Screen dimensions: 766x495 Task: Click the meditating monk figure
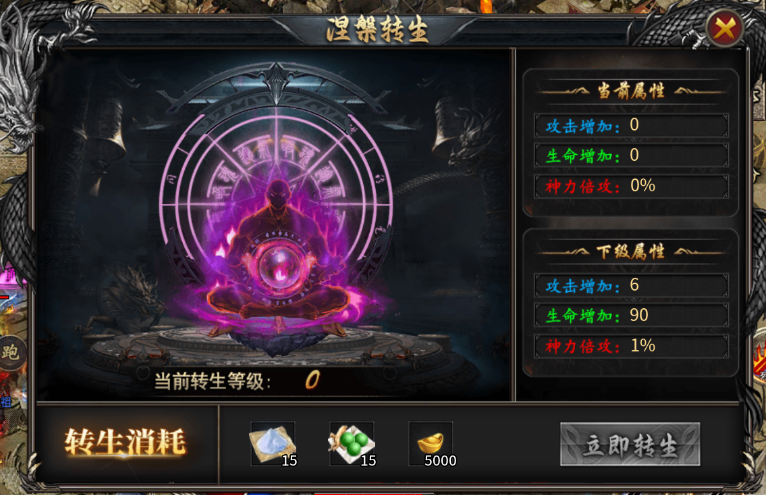(x=278, y=259)
